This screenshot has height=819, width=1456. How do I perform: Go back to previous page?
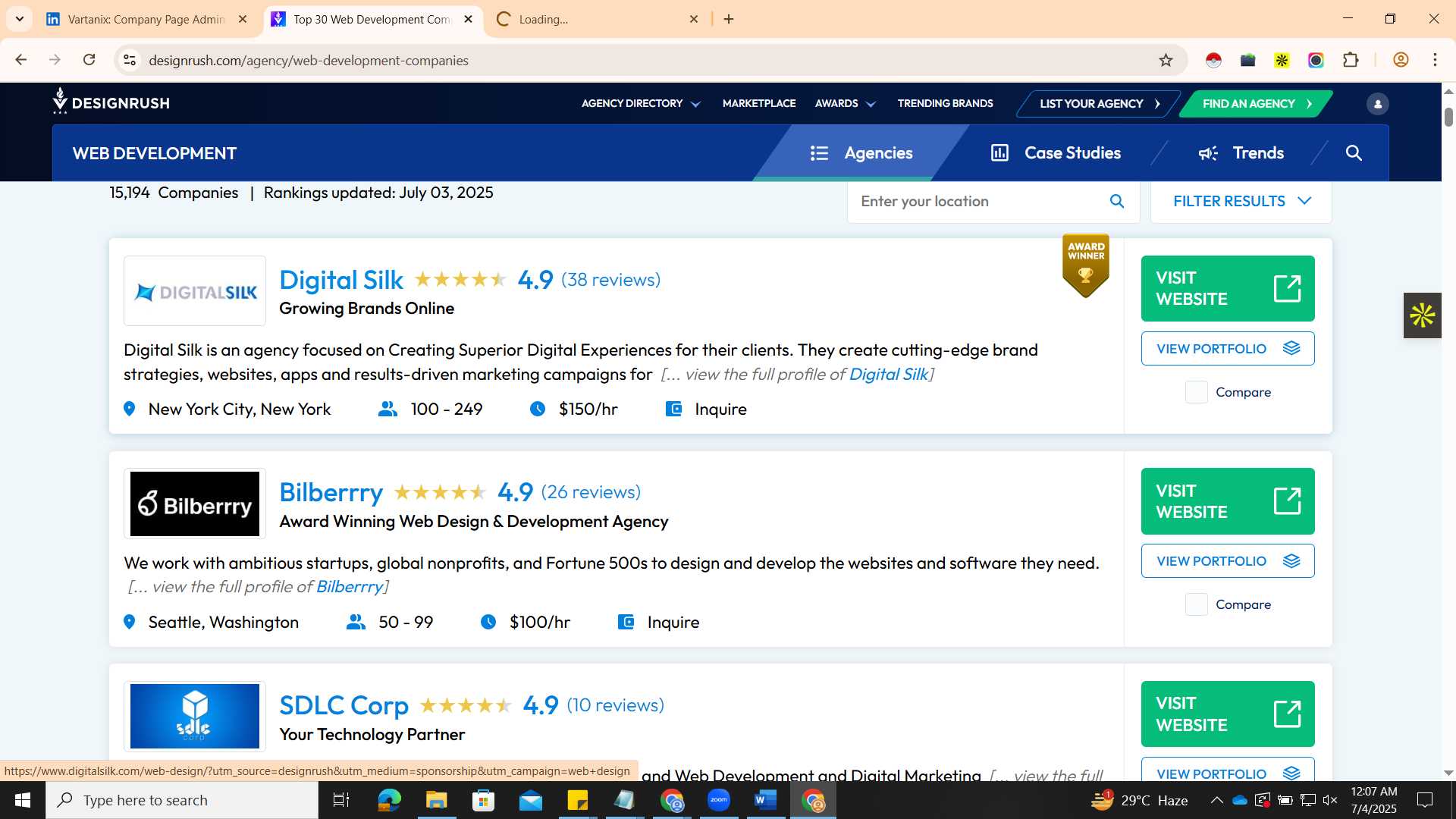click(x=21, y=60)
